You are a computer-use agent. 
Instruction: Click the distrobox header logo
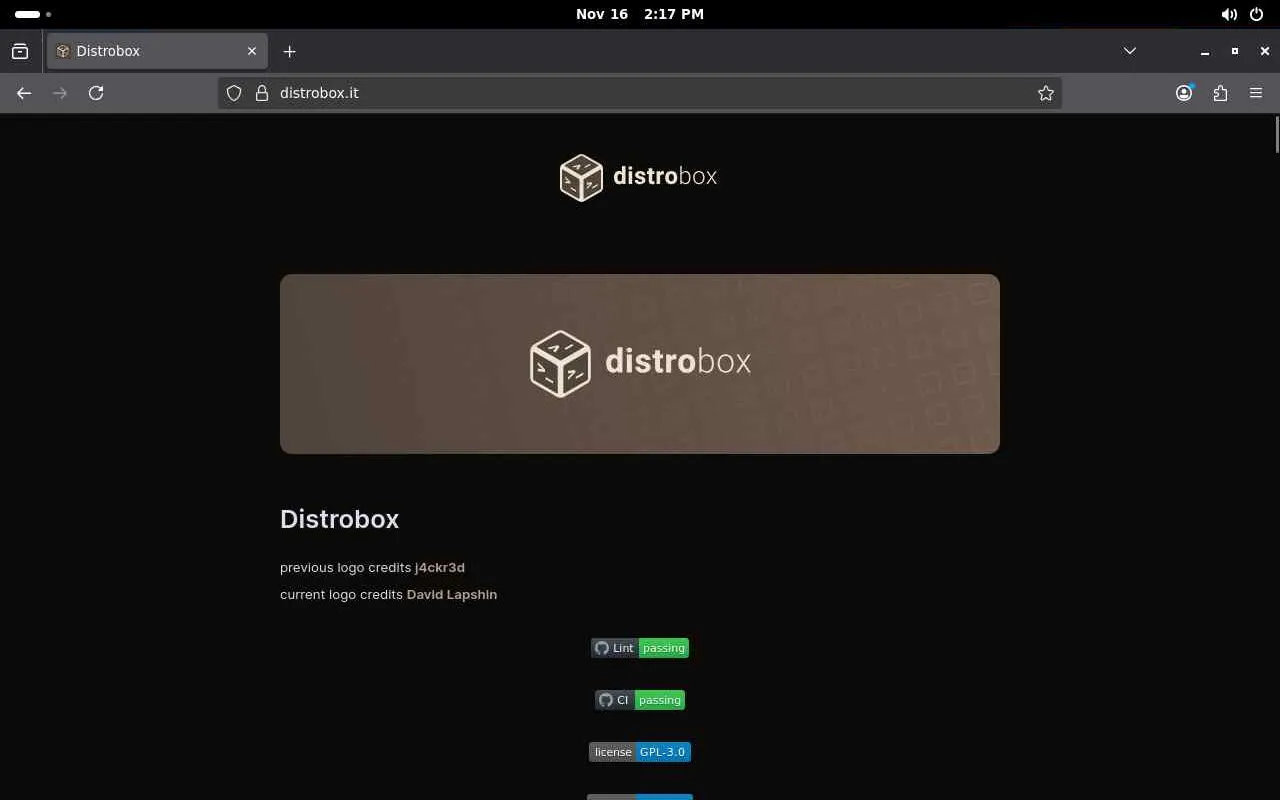pyautogui.click(x=639, y=177)
